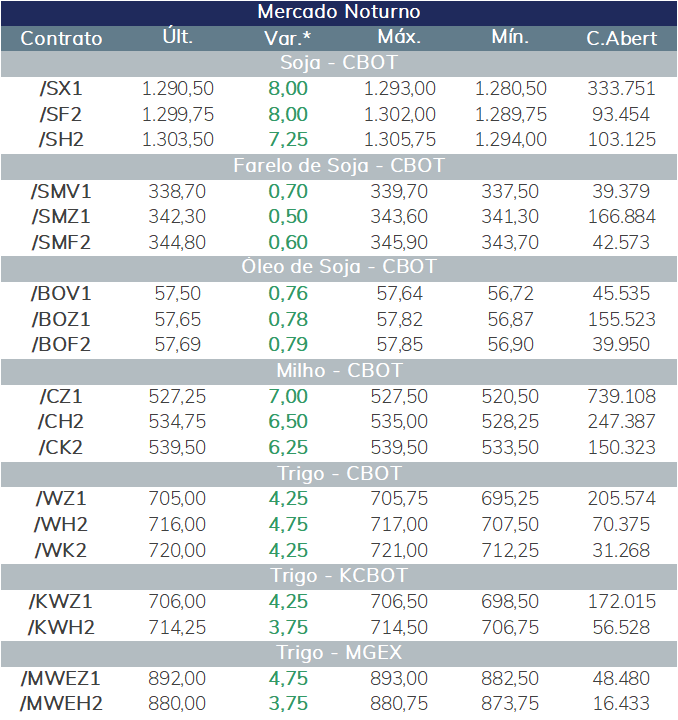The width and height of the screenshot is (678, 720).
Task: Click the Mercado Noturno title header
Action: (x=339, y=12)
